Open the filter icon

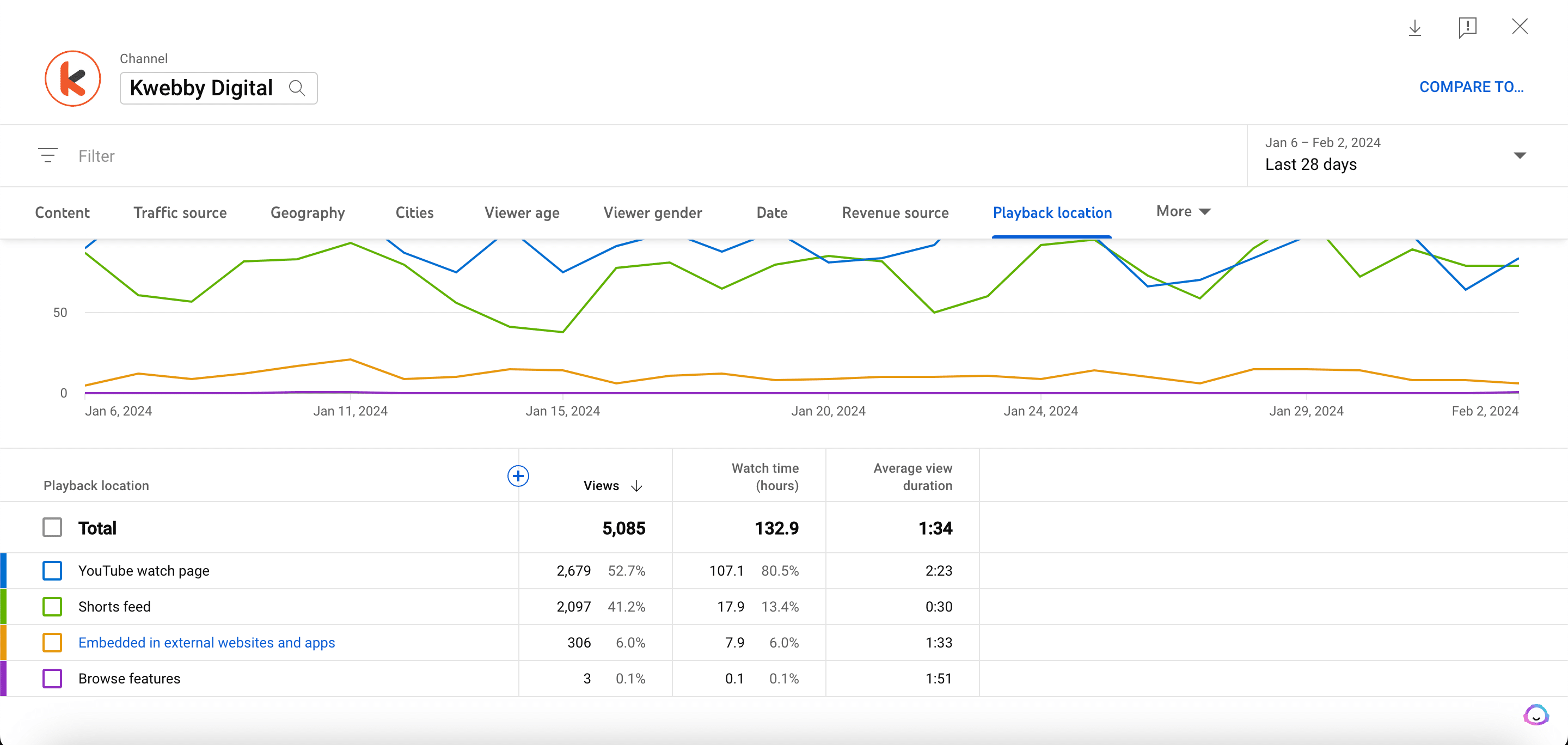click(x=48, y=156)
